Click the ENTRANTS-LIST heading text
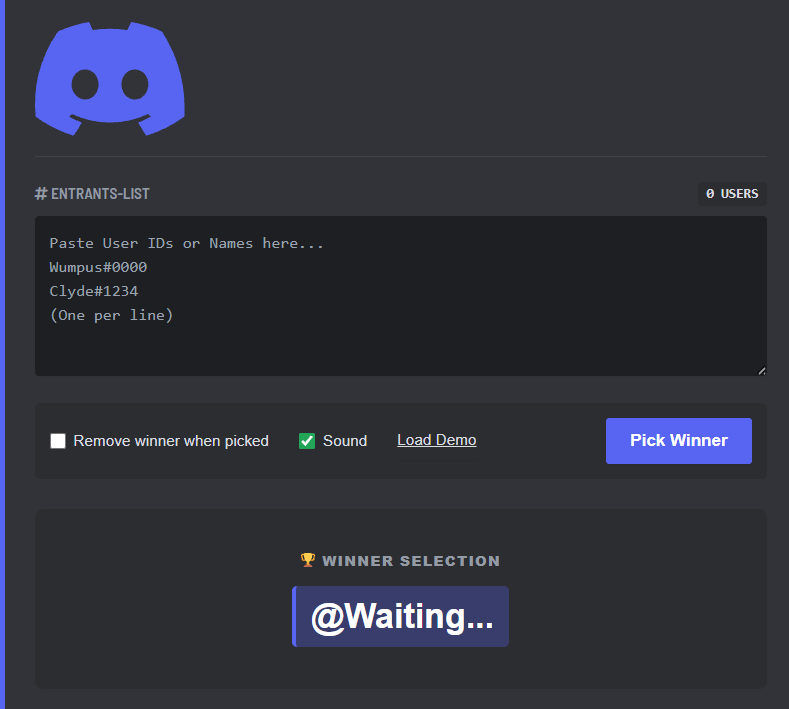Viewport: 789px width, 709px height. [100, 194]
